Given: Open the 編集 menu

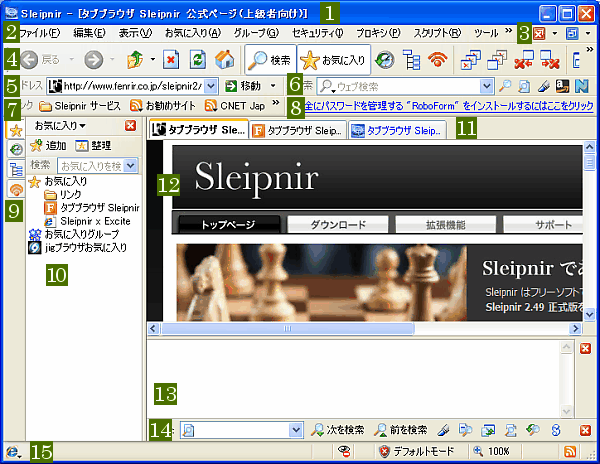Looking at the screenshot, I should [89, 33].
